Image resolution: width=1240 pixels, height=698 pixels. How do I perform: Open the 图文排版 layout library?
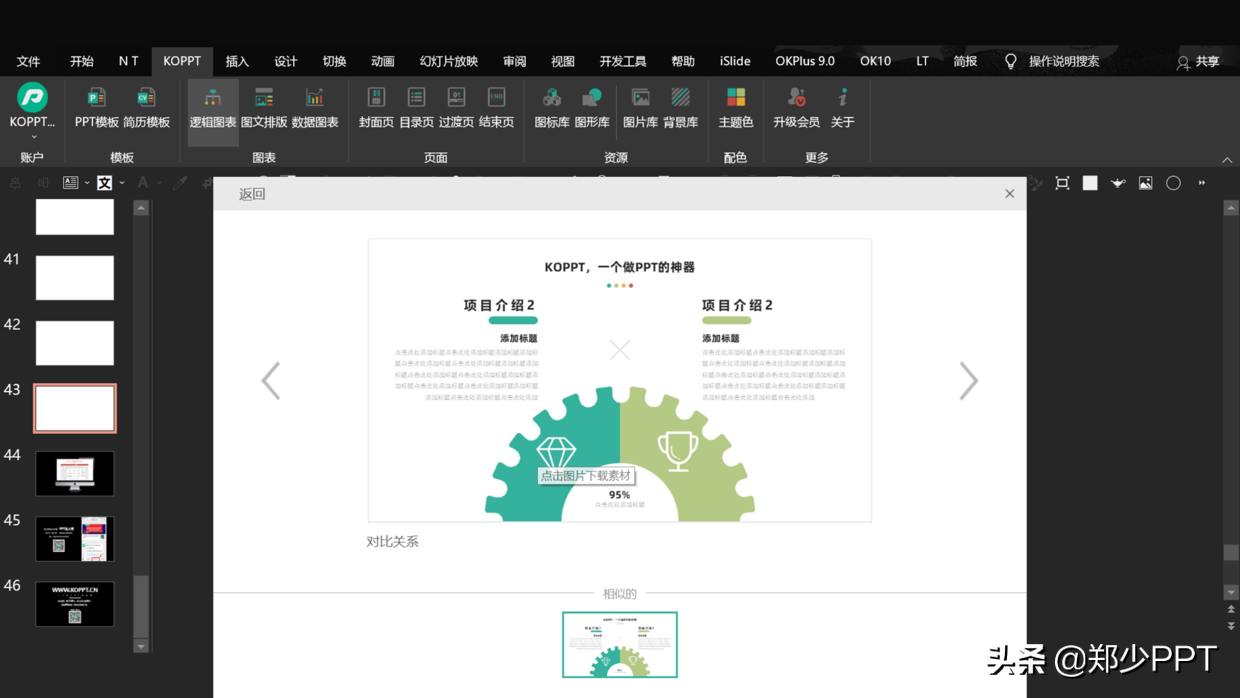(x=264, y=108)
